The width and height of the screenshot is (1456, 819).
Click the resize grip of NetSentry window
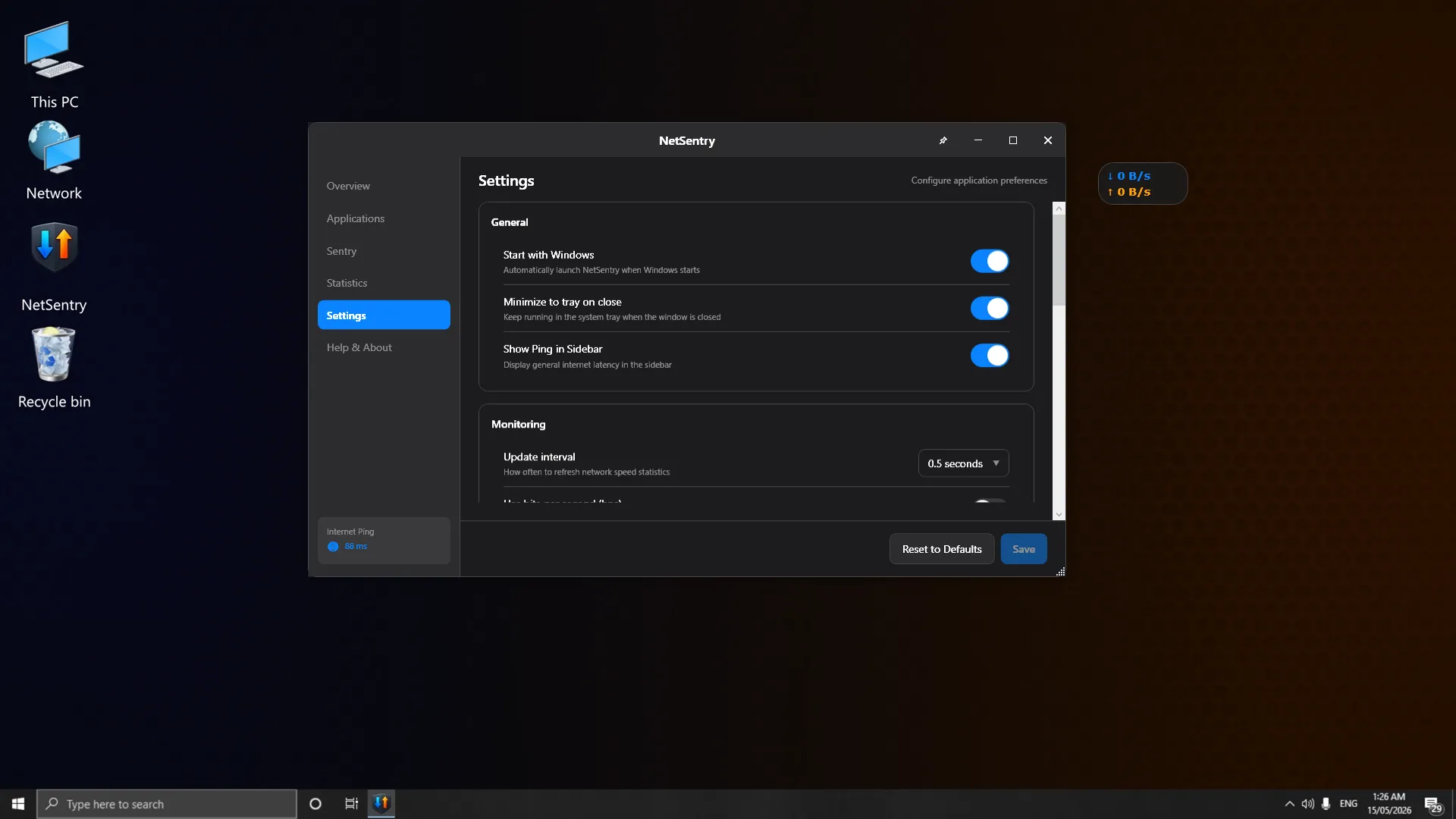click(1060, 572)
